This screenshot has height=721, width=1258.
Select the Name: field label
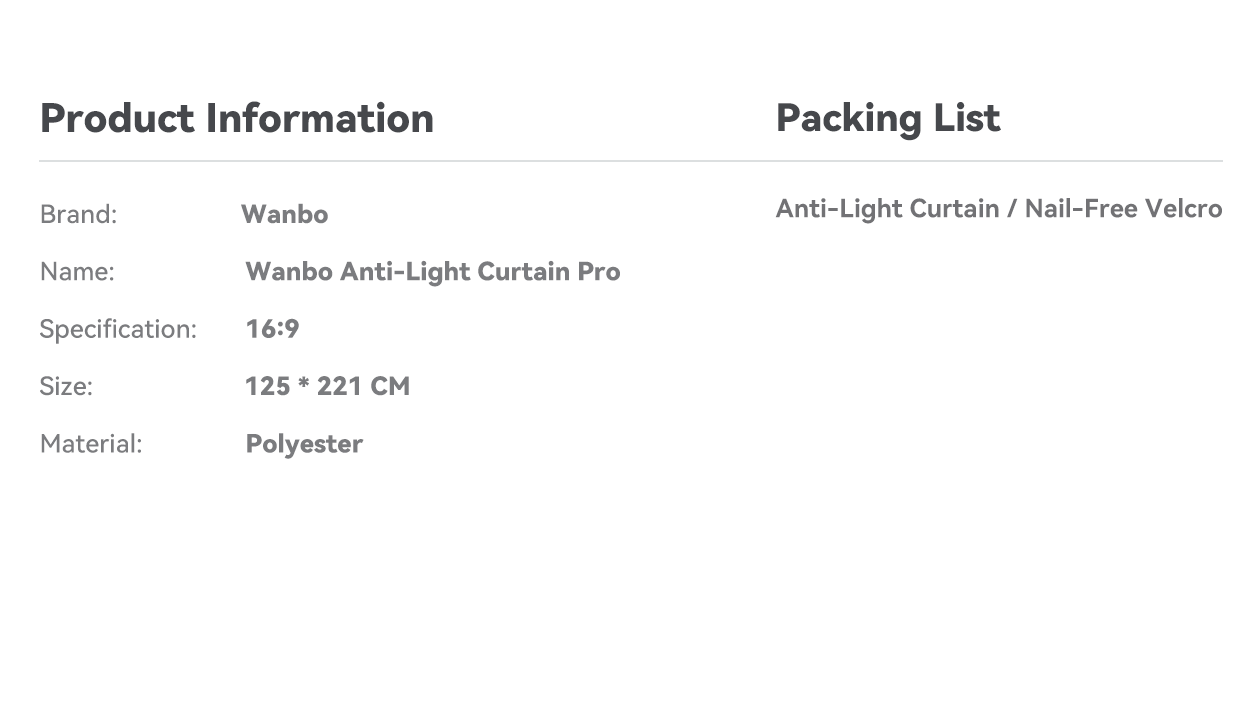[77, 272]
